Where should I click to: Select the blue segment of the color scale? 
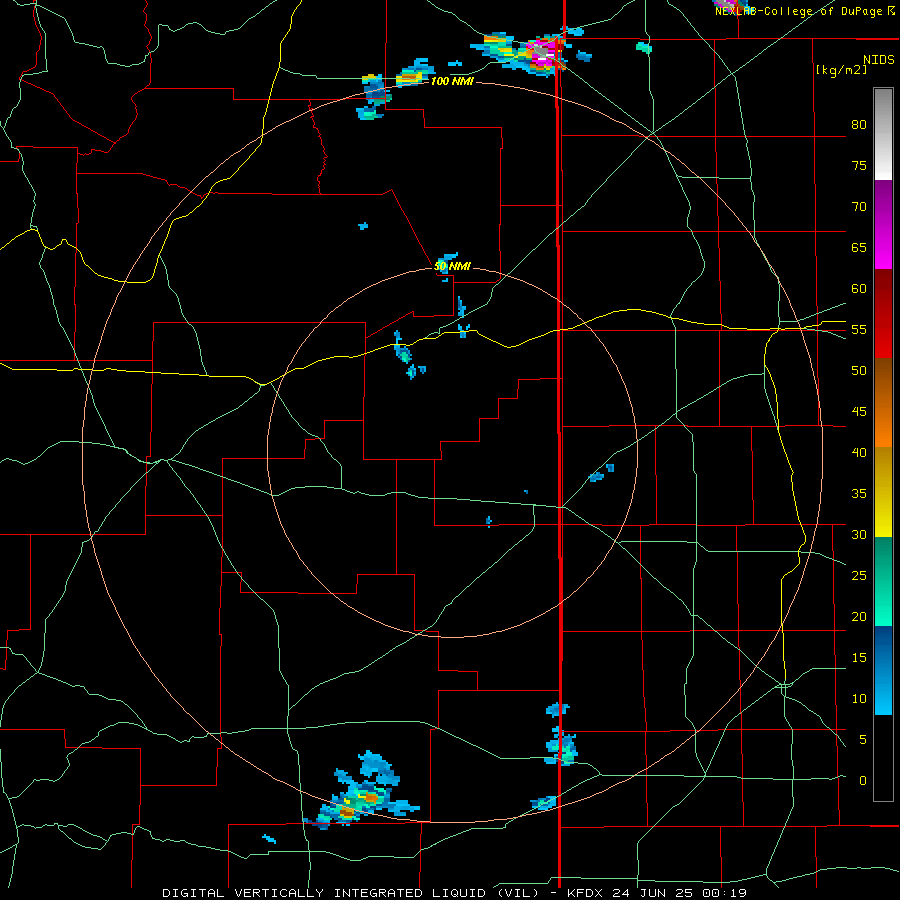tap(883, 670)
